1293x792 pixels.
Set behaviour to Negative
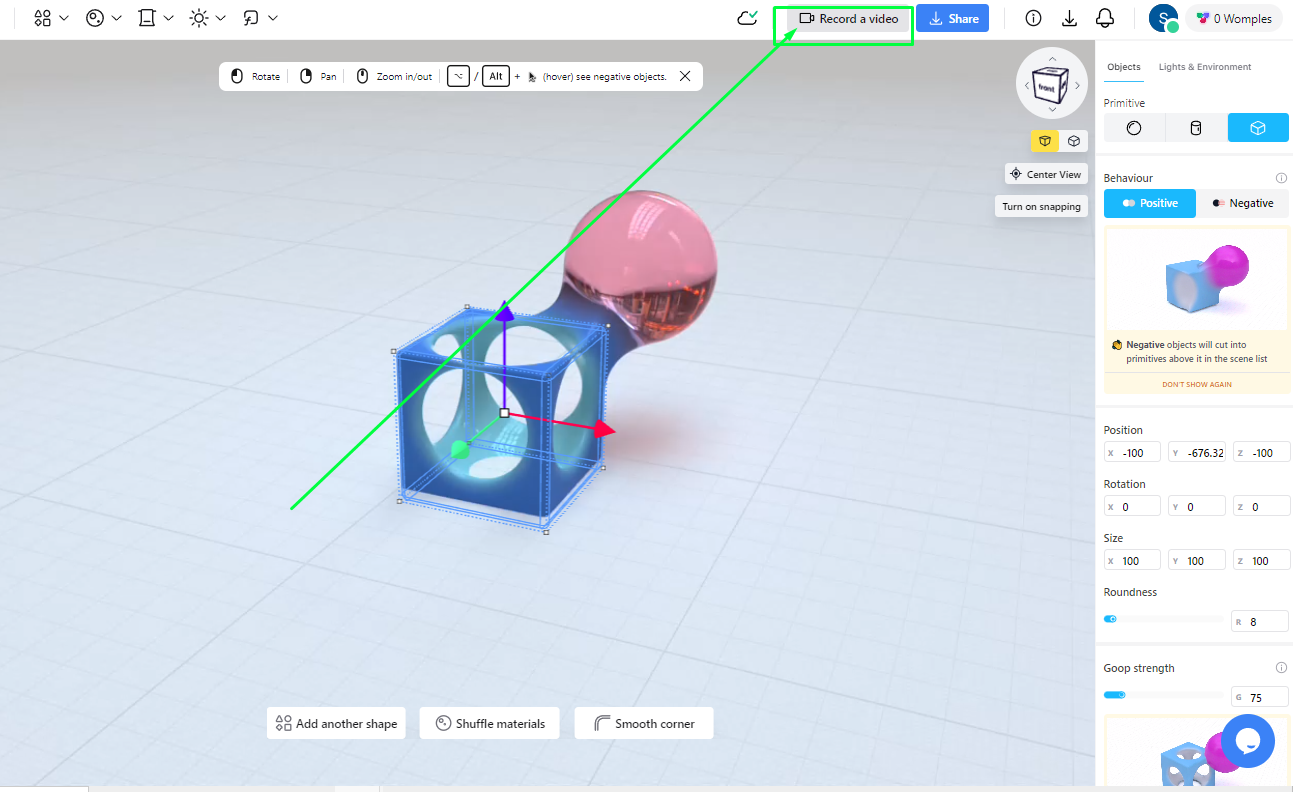point(1243,203)
